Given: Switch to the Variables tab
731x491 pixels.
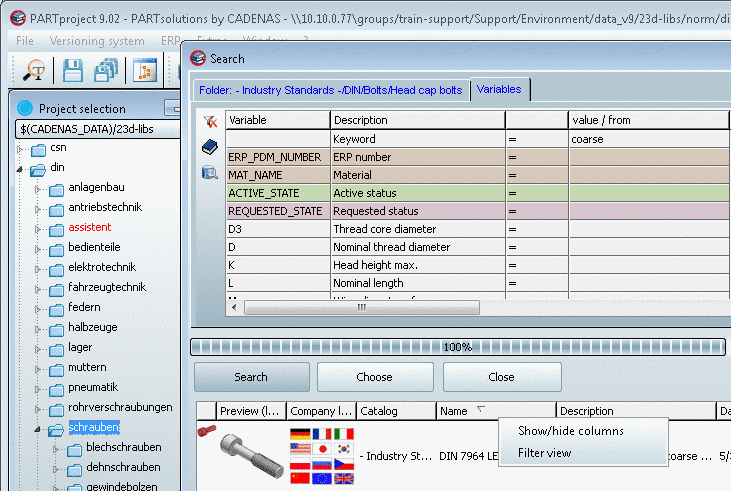Looking at the screenshot, I should [499, 89].
